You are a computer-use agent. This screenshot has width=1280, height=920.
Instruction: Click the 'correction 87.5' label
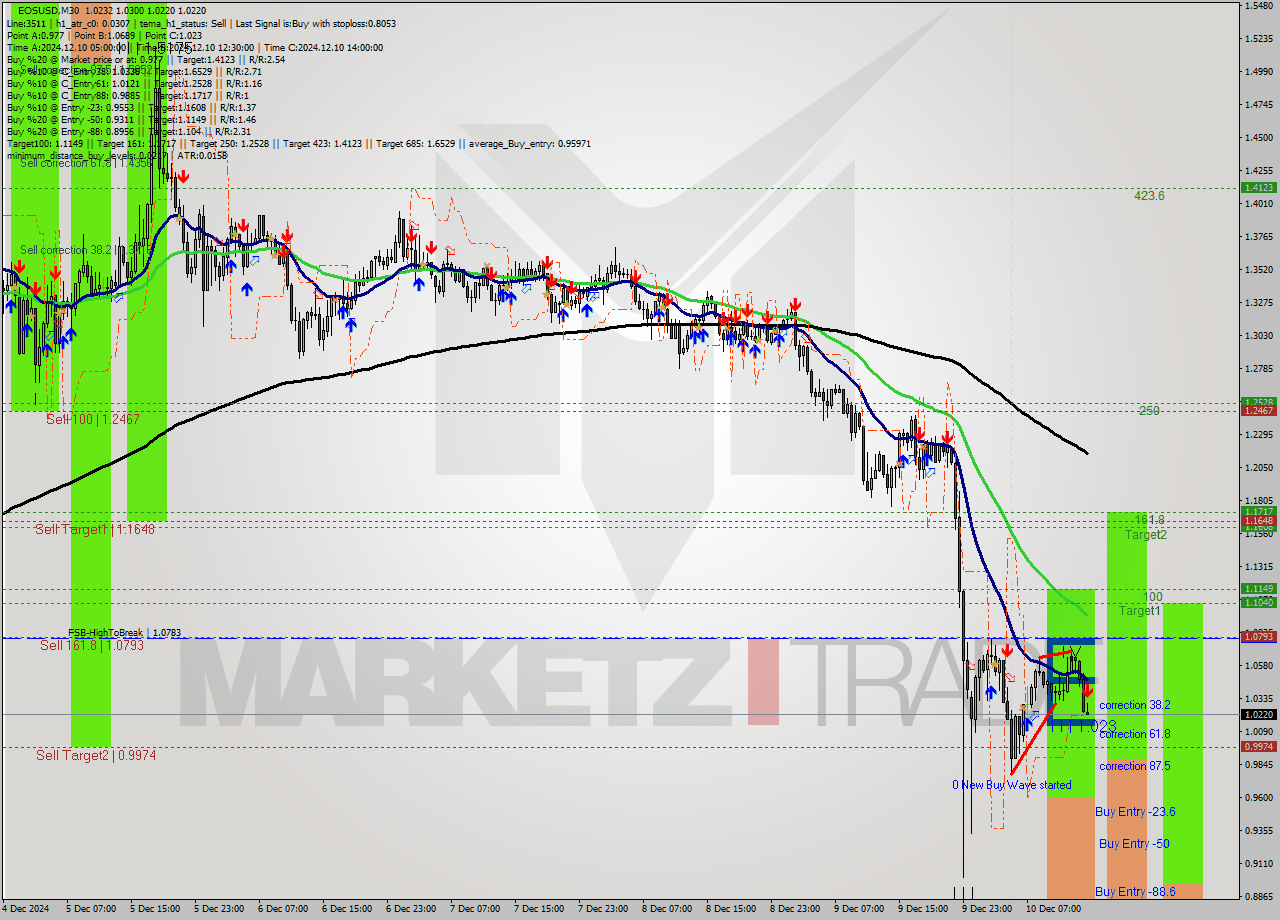click(x=1135, y=766)
